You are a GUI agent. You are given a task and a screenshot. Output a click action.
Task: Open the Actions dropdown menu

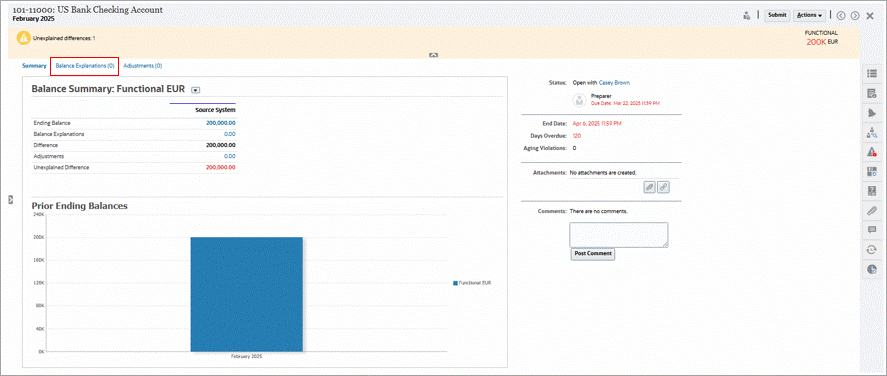pos(810,15)
